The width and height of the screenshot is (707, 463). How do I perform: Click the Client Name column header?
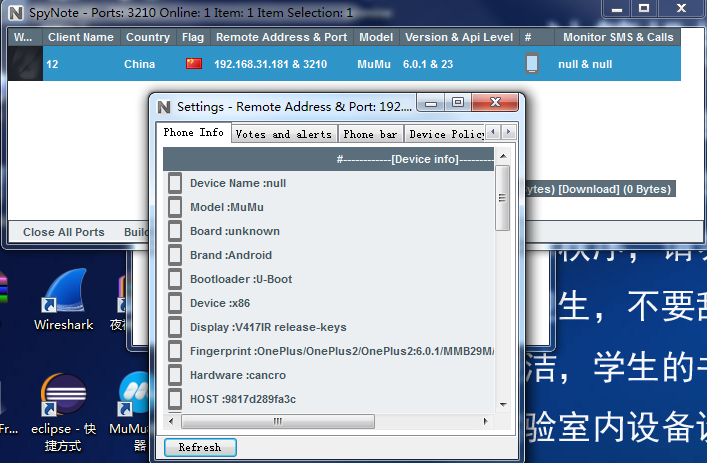[81, 37]
